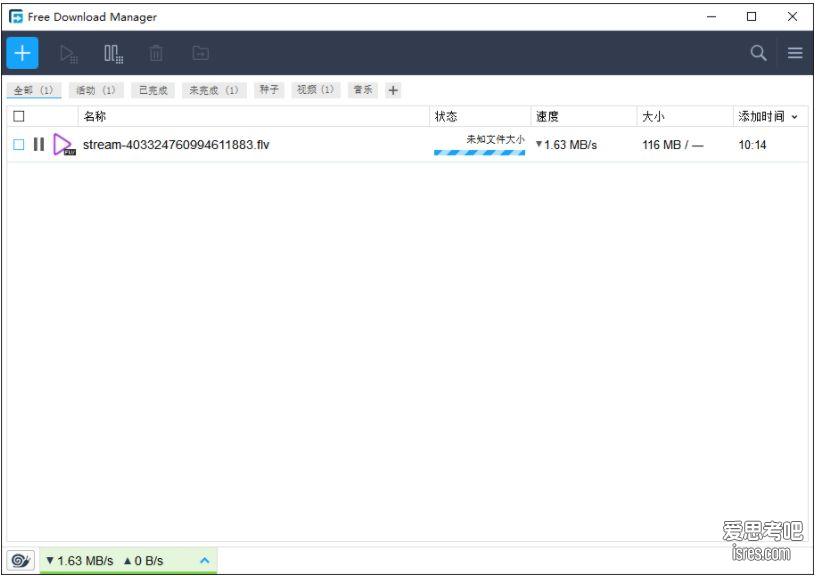The width and height of the screenshot is (817, 576).
Task: Click the added time 10:14
Action: tap(752, 144)
